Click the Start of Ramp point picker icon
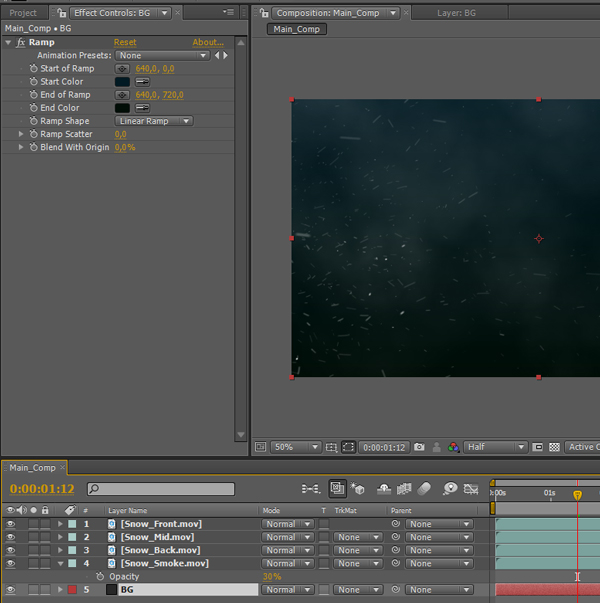Image resolution: width=600 pixels, height=603 pixels. [122, 69]
